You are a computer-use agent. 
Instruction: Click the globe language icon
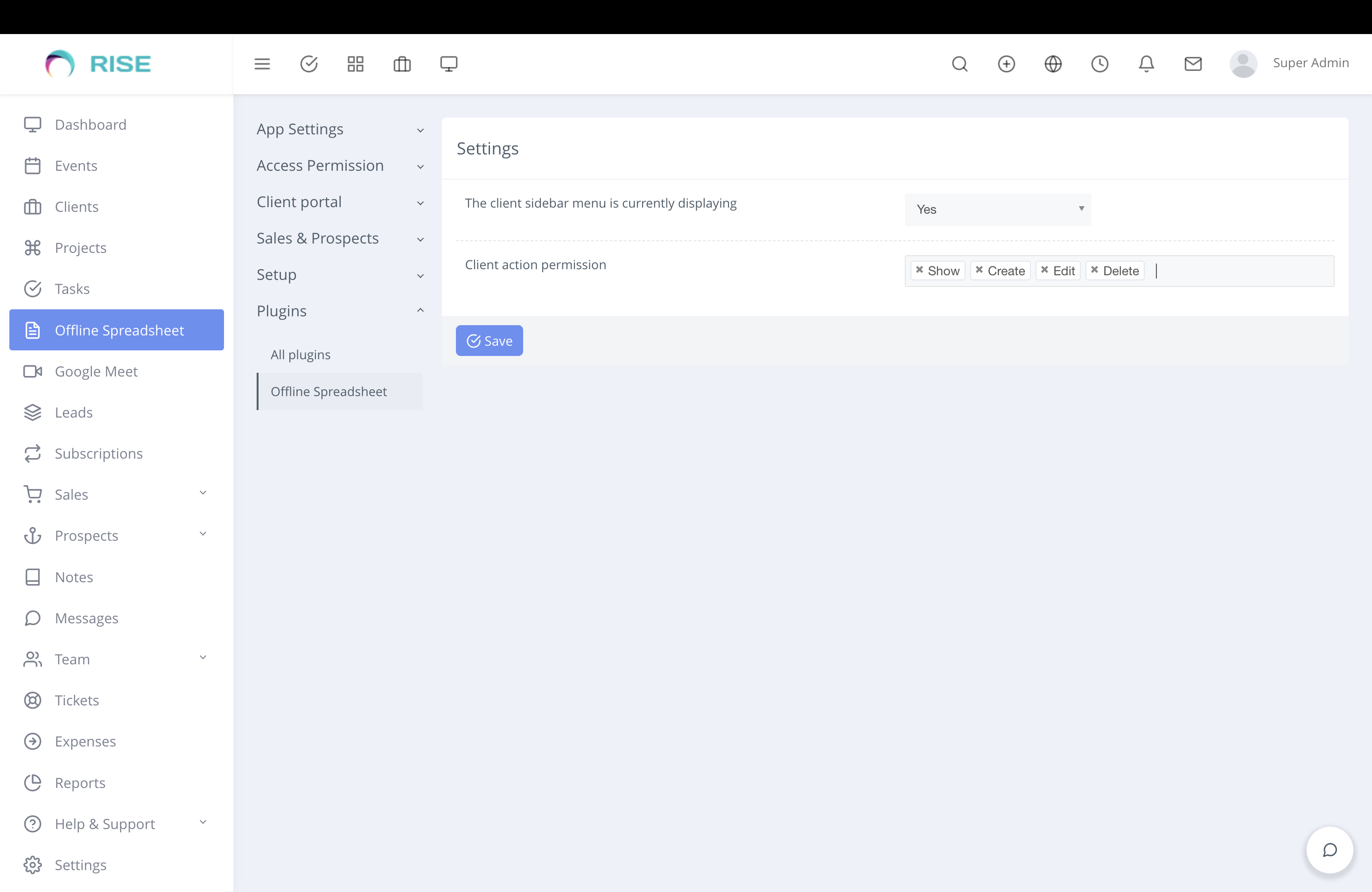tap(1053, 63)
